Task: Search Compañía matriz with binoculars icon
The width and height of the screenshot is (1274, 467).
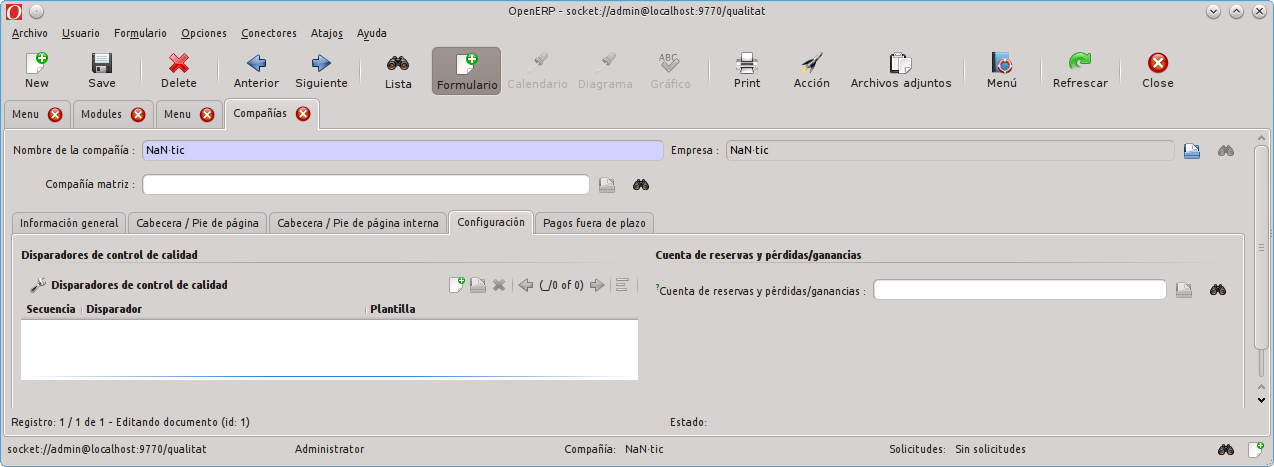Action: 641,185
